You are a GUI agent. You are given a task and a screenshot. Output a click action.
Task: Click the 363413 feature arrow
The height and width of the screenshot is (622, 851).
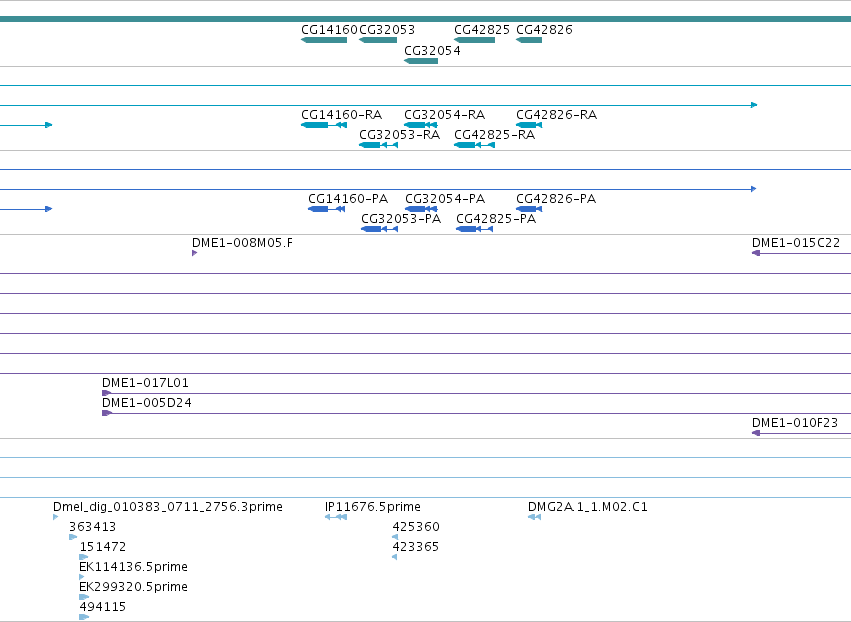pyautogui.click(x=73, y=537)
